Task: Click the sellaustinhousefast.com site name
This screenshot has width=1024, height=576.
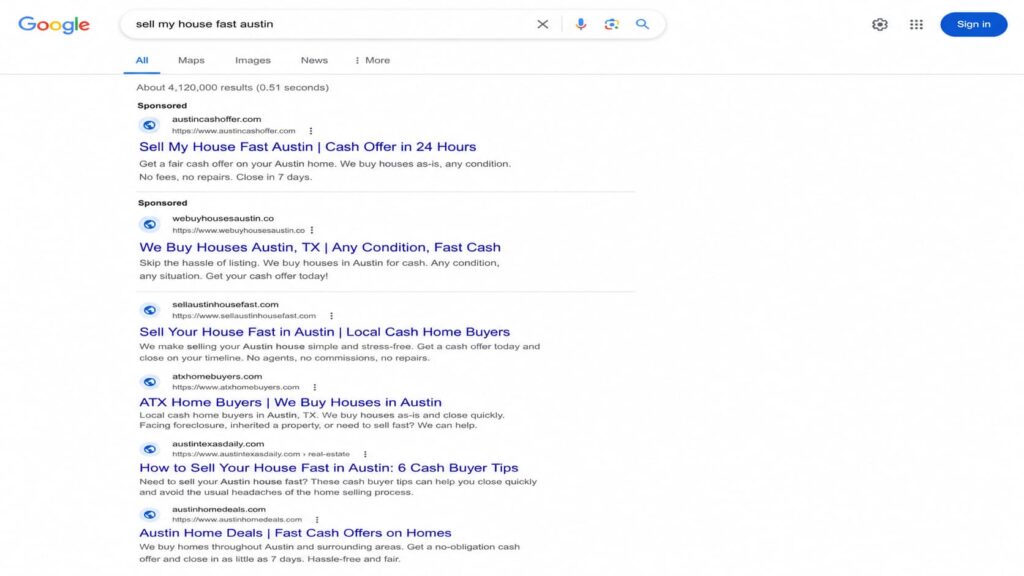Action: (225, 304)
